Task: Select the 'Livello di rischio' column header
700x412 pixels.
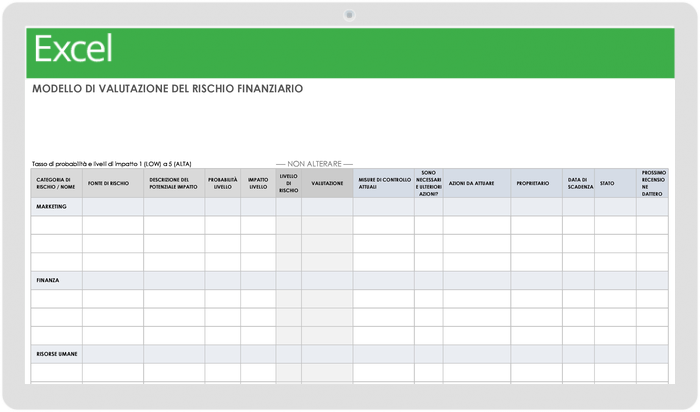Action: 288,183
